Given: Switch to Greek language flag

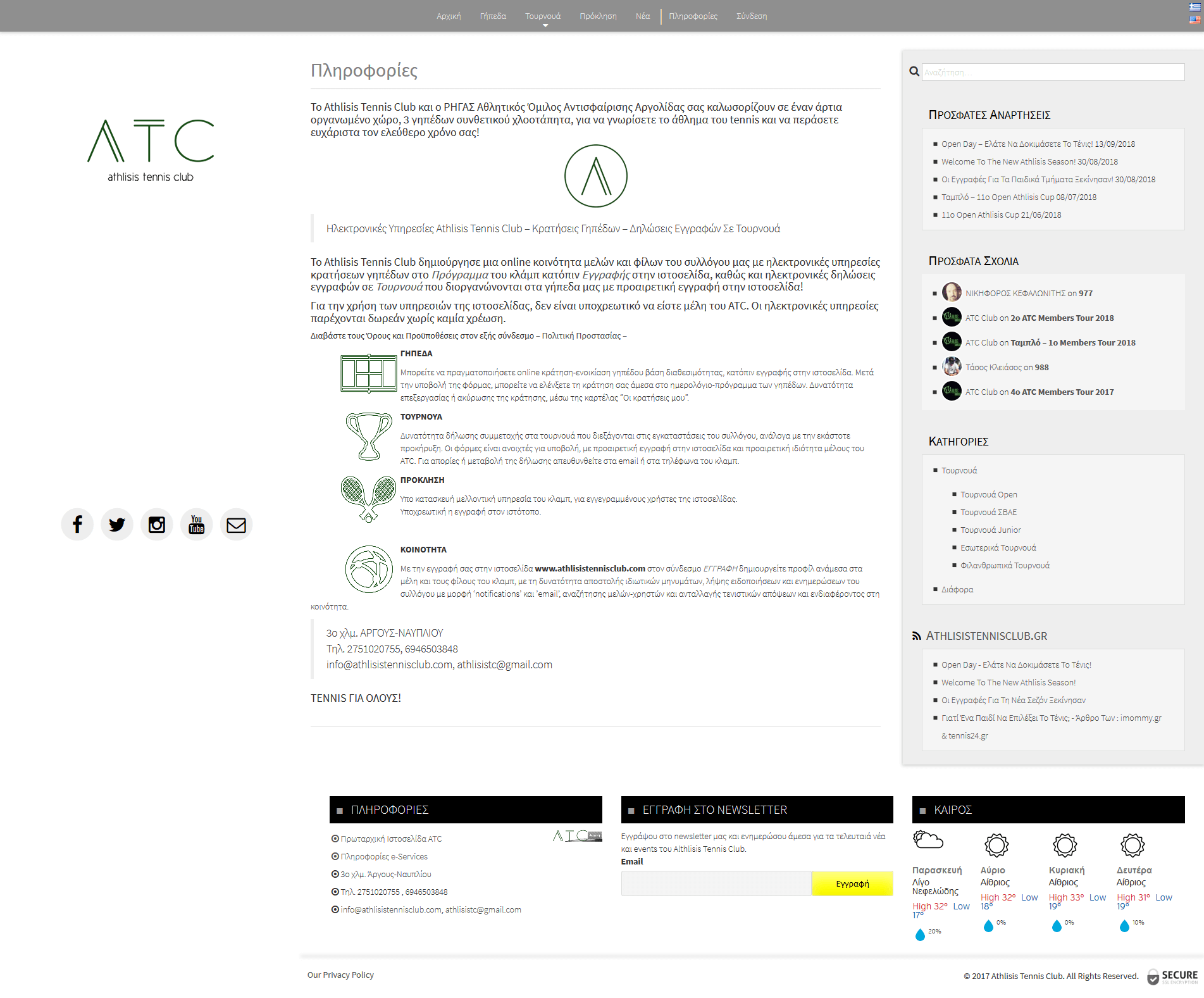Looking at the screenshot, I should point(1195,7).
